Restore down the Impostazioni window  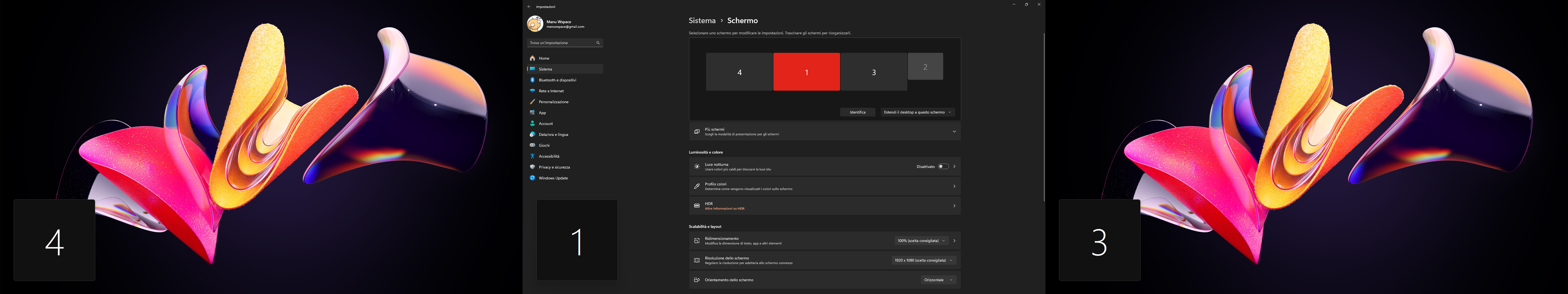click(1026, 4)
